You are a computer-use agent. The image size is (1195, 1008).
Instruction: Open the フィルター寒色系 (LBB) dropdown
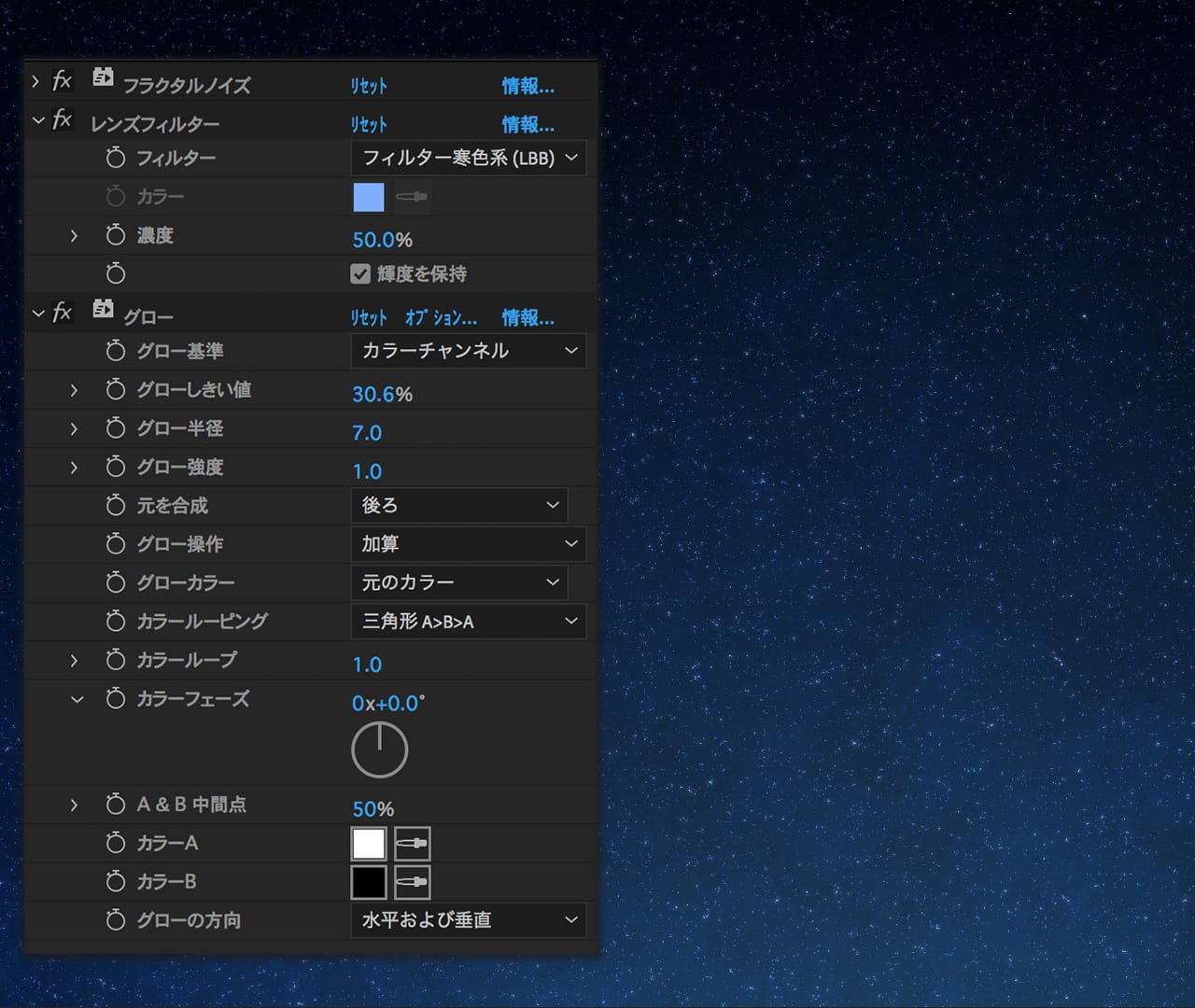point(469,158)
